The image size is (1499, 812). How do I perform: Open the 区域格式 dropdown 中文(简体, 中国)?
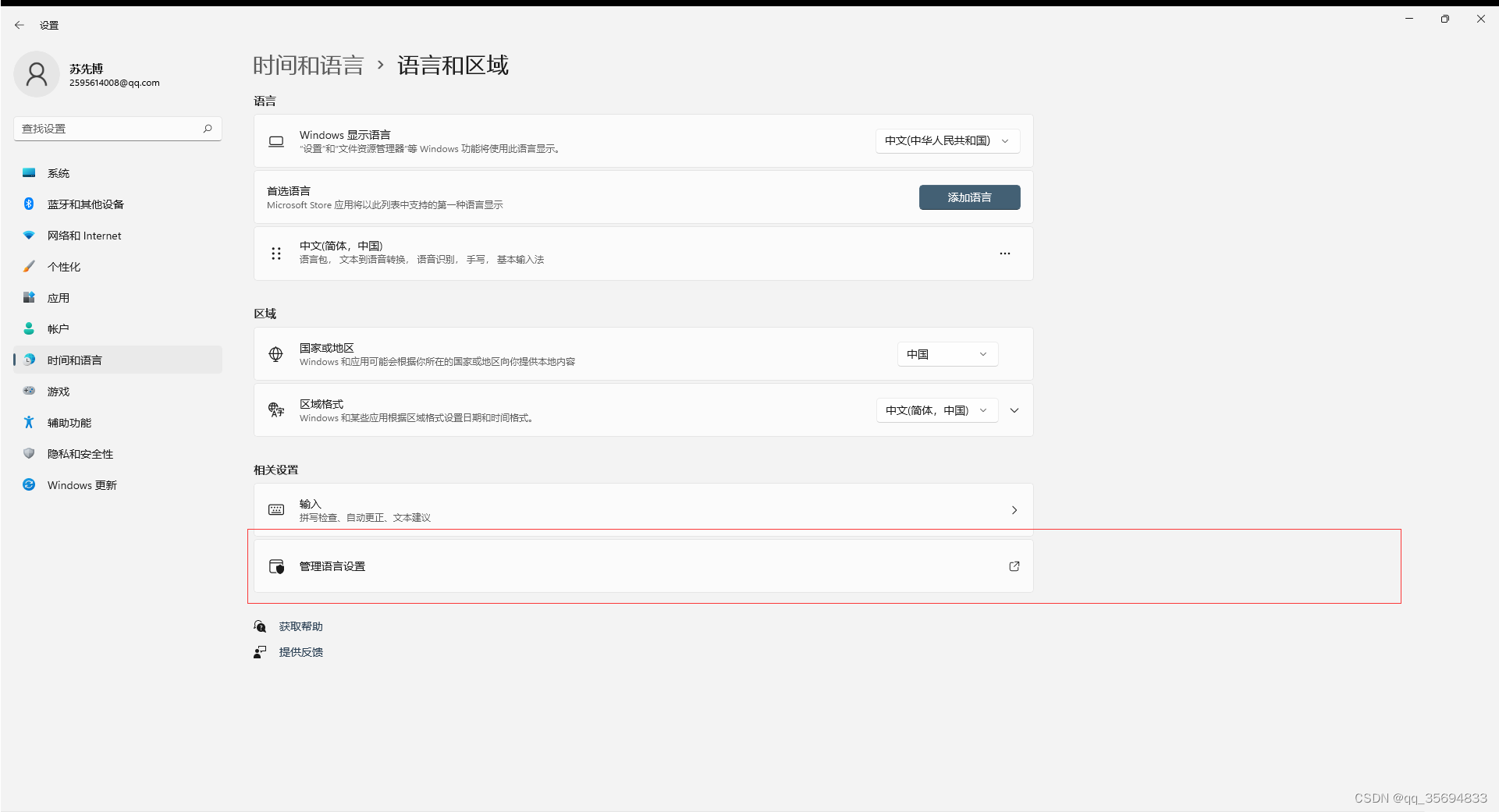coord(937,410)
